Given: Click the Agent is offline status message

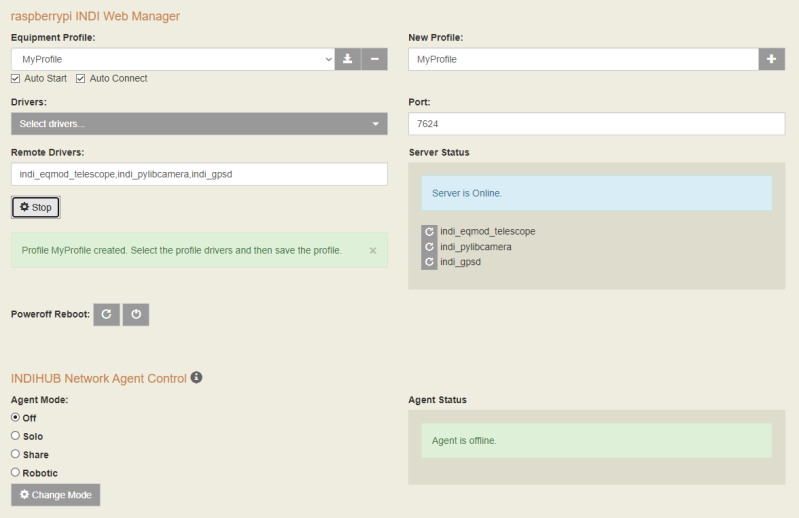Looking at the screenshot, I should coord(597,441).
